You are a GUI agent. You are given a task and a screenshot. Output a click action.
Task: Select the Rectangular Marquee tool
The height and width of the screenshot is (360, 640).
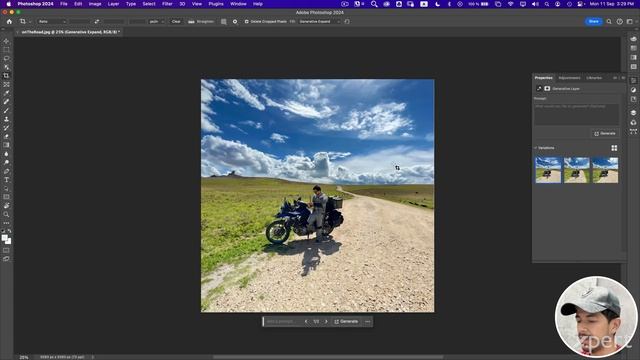(6, 50)
